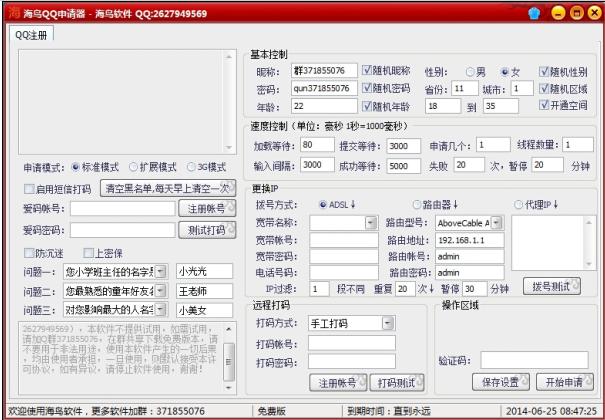Click the 测试打码 button
This screenshot has height=420, width=605.
tap(207, 230)
